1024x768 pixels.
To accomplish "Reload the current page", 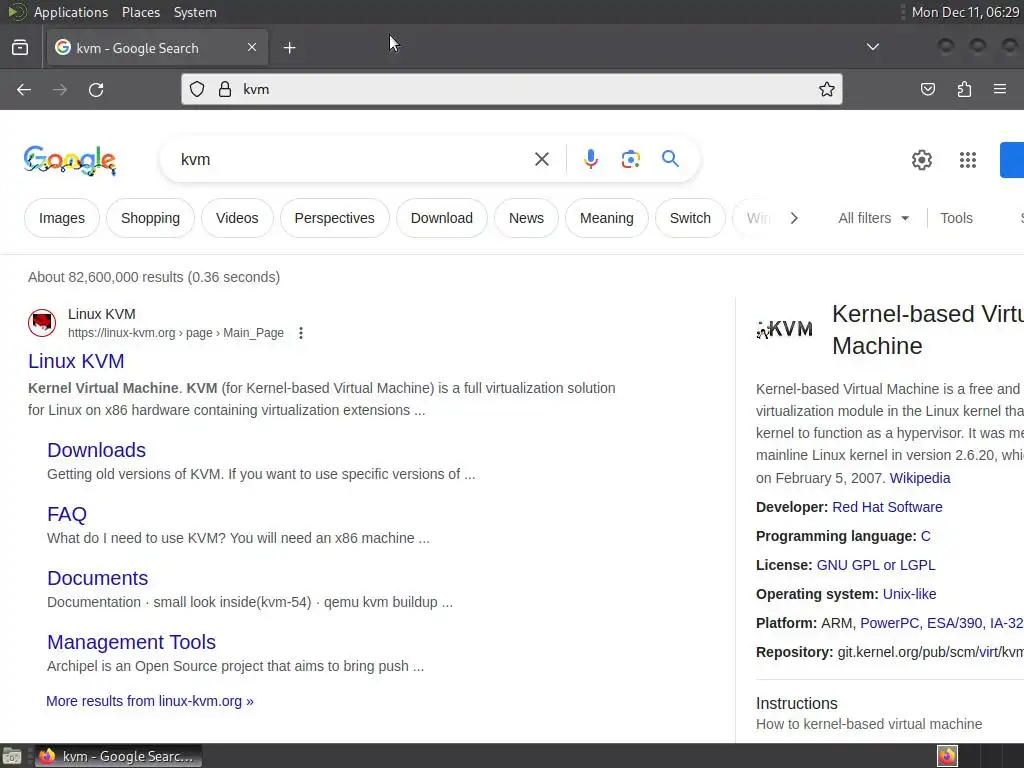I will coord(96,89).
